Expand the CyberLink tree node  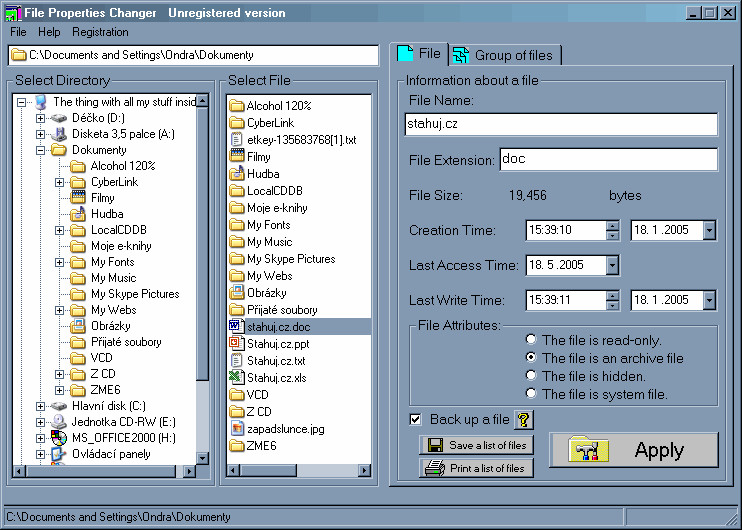[x=60, y=182]
